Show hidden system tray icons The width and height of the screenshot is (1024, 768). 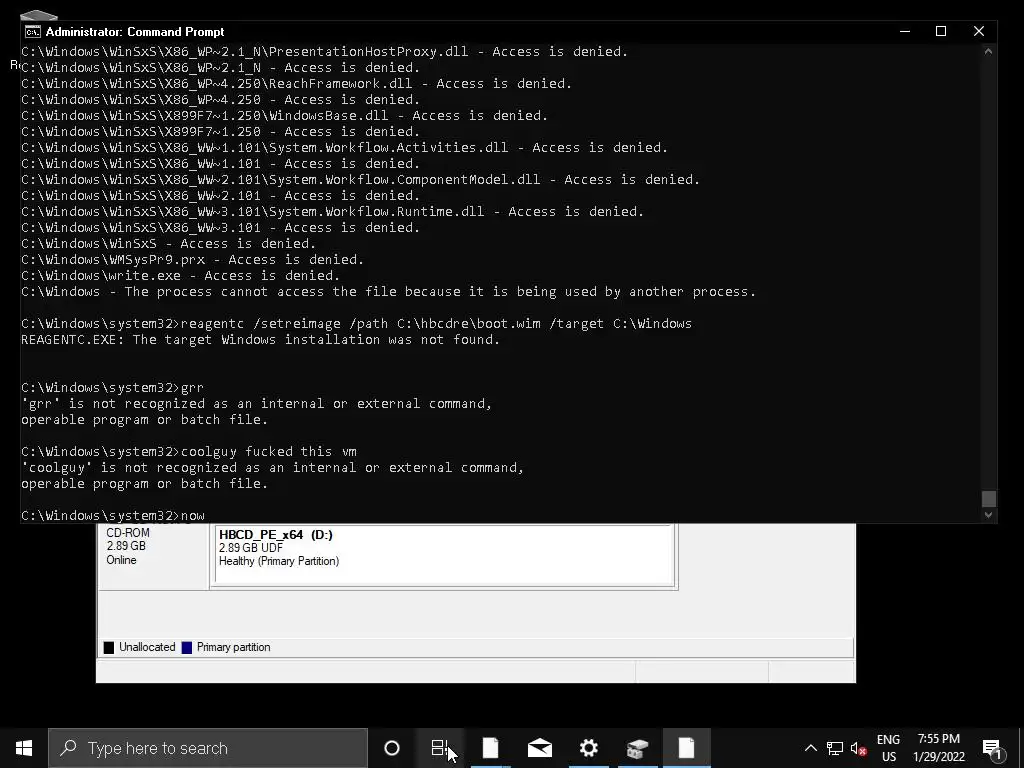pyautogui.click(x=810, y=748)
